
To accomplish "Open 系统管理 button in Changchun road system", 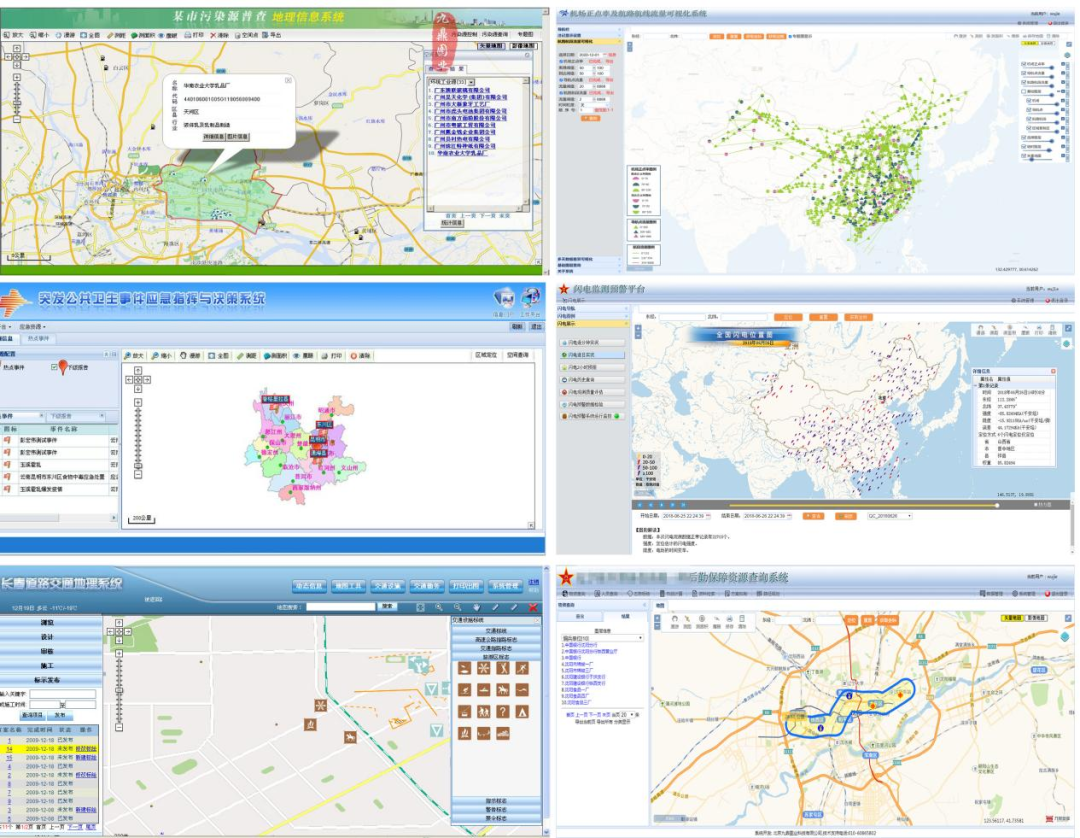I will click(506, 586).
